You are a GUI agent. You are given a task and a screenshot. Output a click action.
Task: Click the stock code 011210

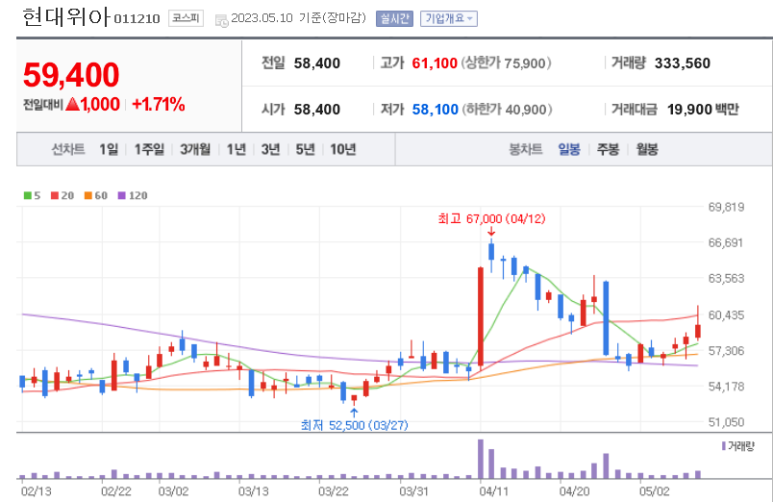tap(137, 19)
